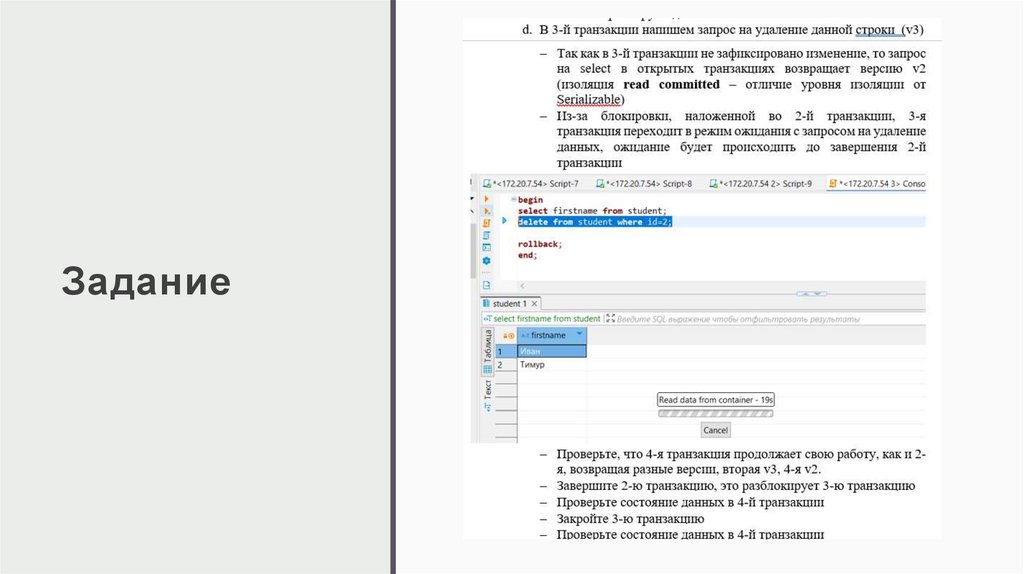Open the SQL terminal panel icon
Image resolution: width=1024 pixels, height=574 pixels.
[487, 247]
